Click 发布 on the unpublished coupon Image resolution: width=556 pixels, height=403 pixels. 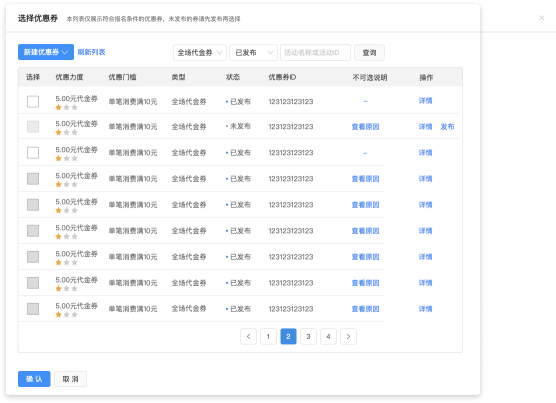[x=447, y=127]
